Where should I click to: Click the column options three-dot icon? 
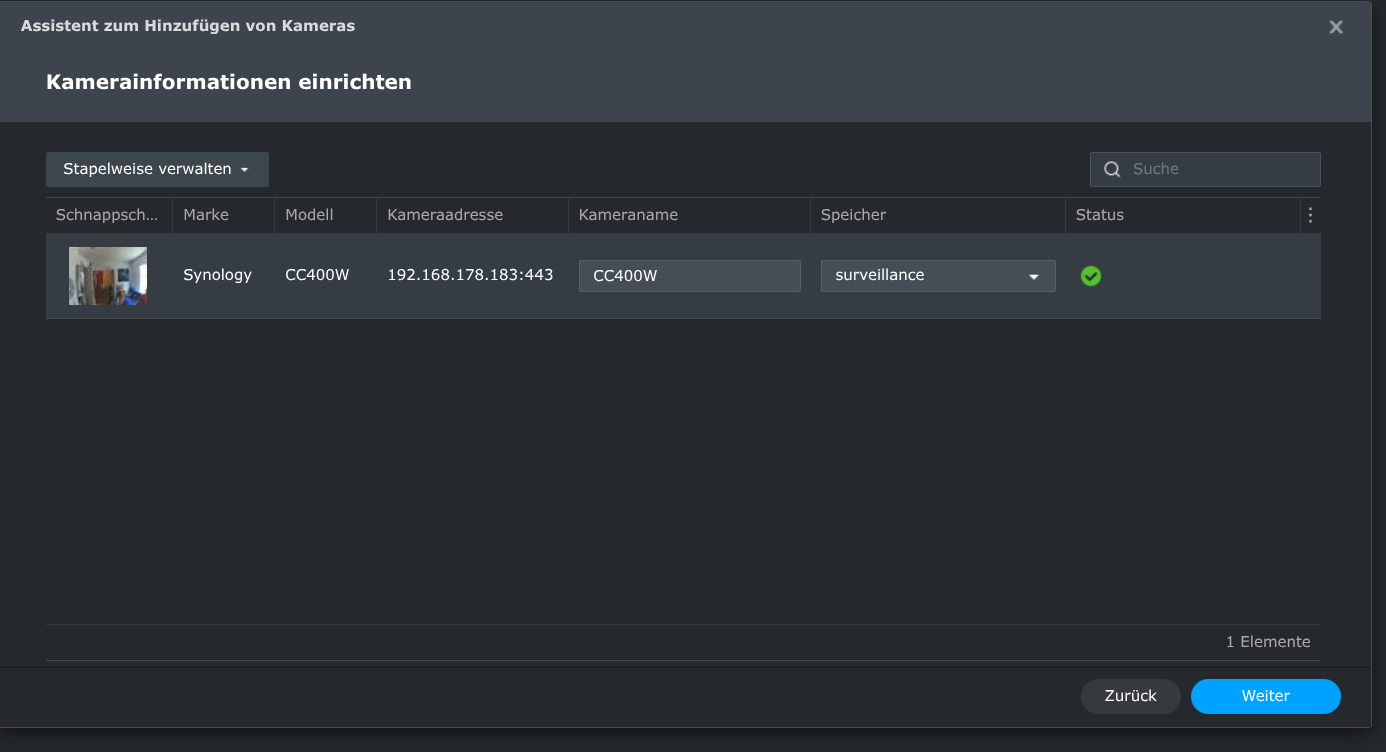click(1310, 215)
